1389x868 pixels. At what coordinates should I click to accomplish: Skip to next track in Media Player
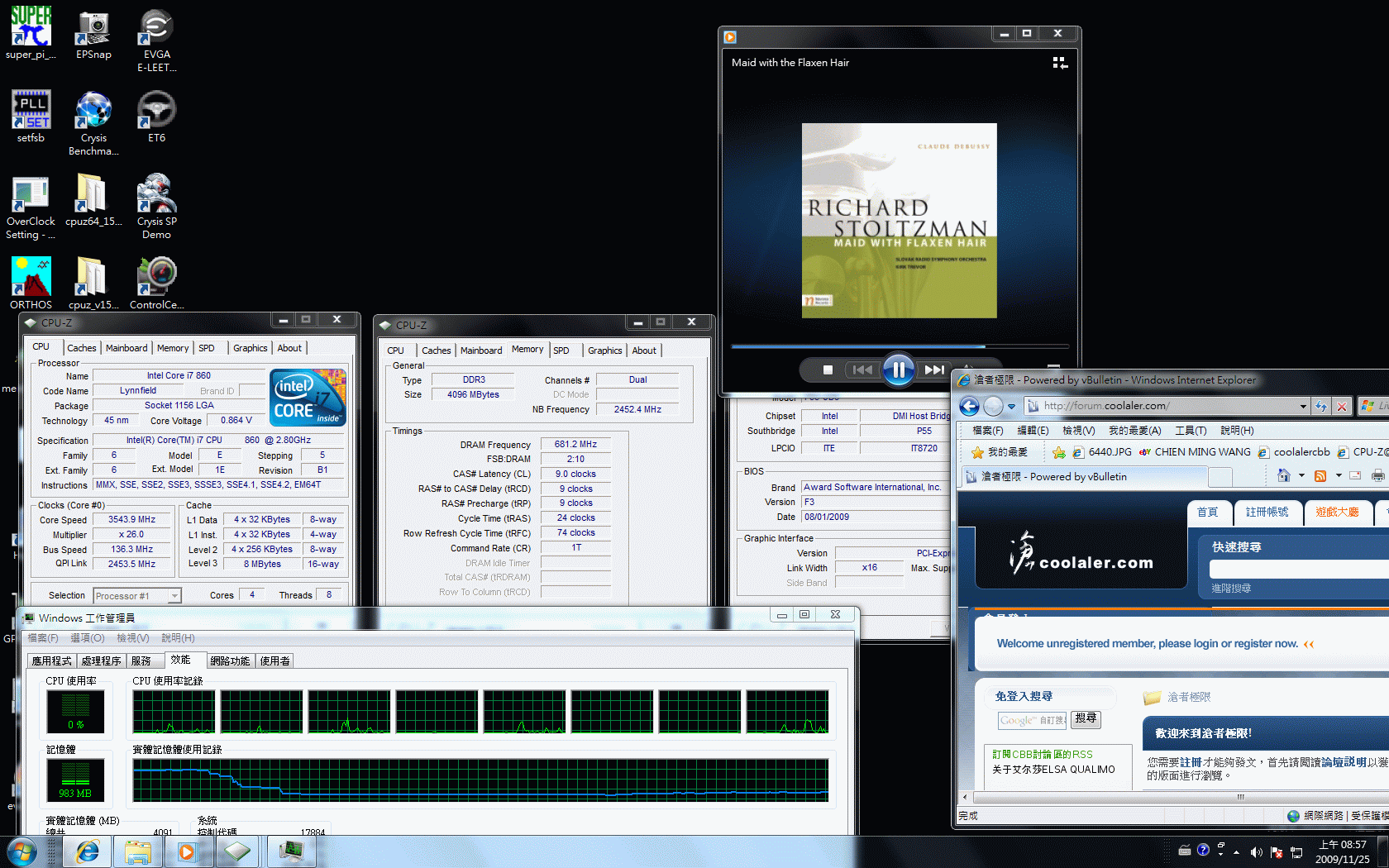point(934,370)
